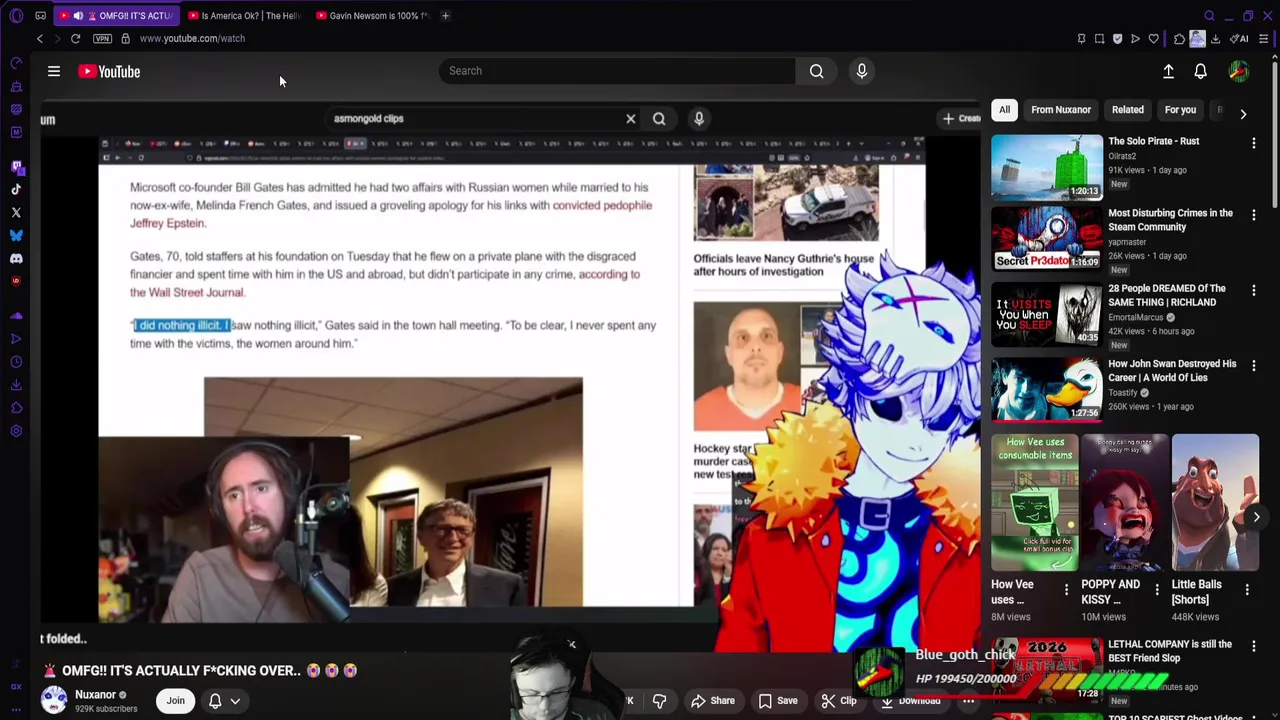
Task: Select the All filter chip
Action: pos(1004,110)
